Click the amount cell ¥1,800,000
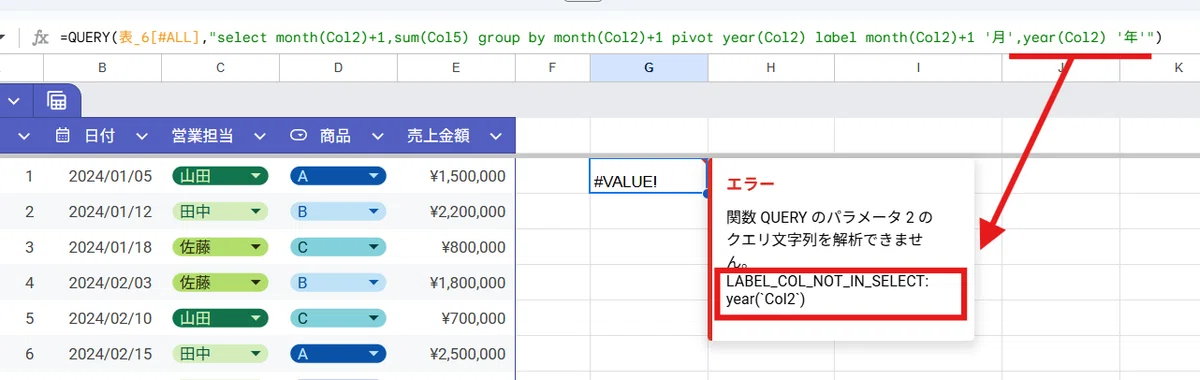This screenshot has width=1200, height=380. coord(467,283)
